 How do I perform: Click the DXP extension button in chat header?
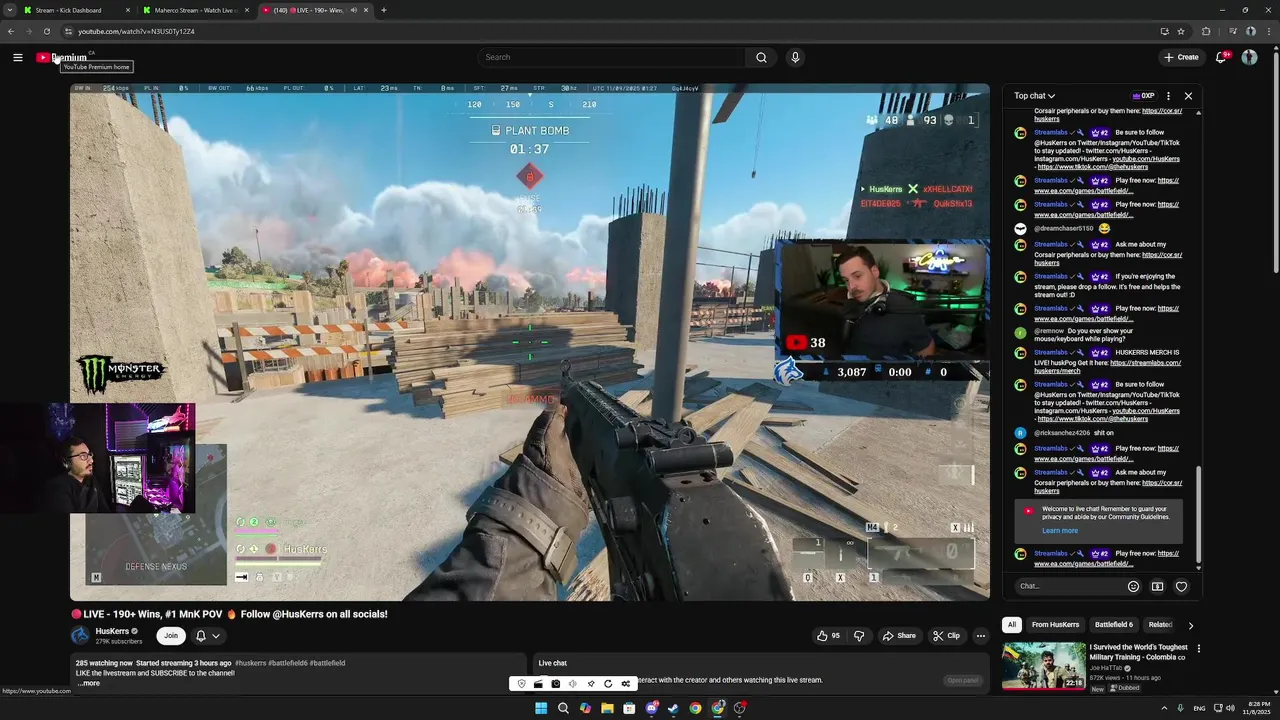(x=1143, y=96)
